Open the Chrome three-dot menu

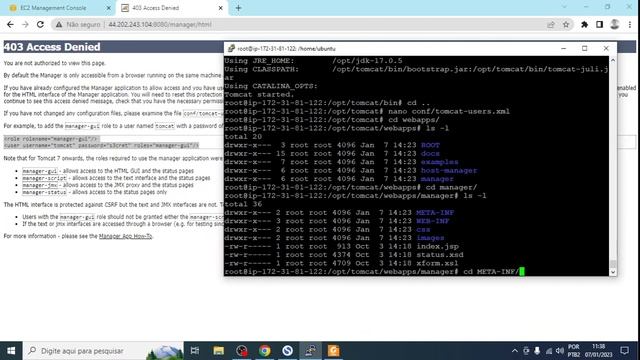[x=630, y=24]
